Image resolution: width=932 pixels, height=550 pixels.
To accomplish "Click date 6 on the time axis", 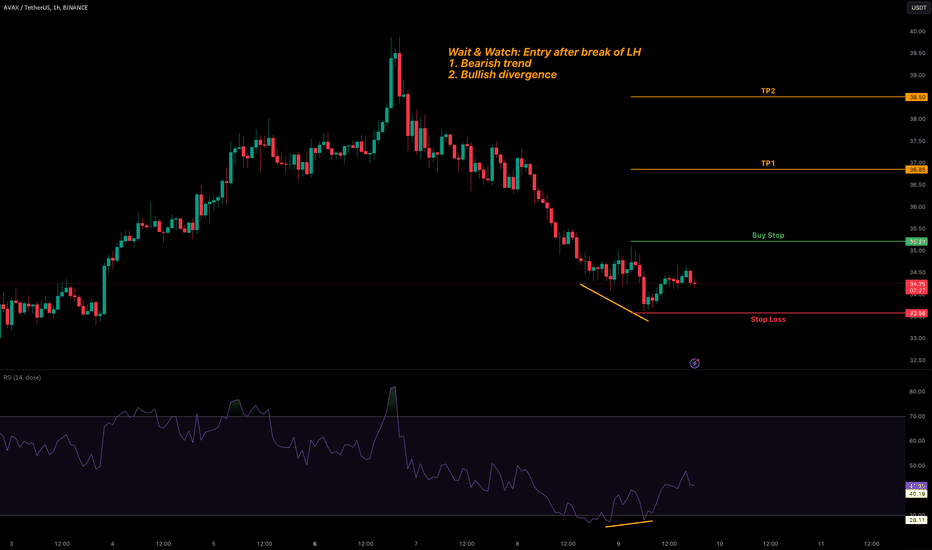I will 314,544.
